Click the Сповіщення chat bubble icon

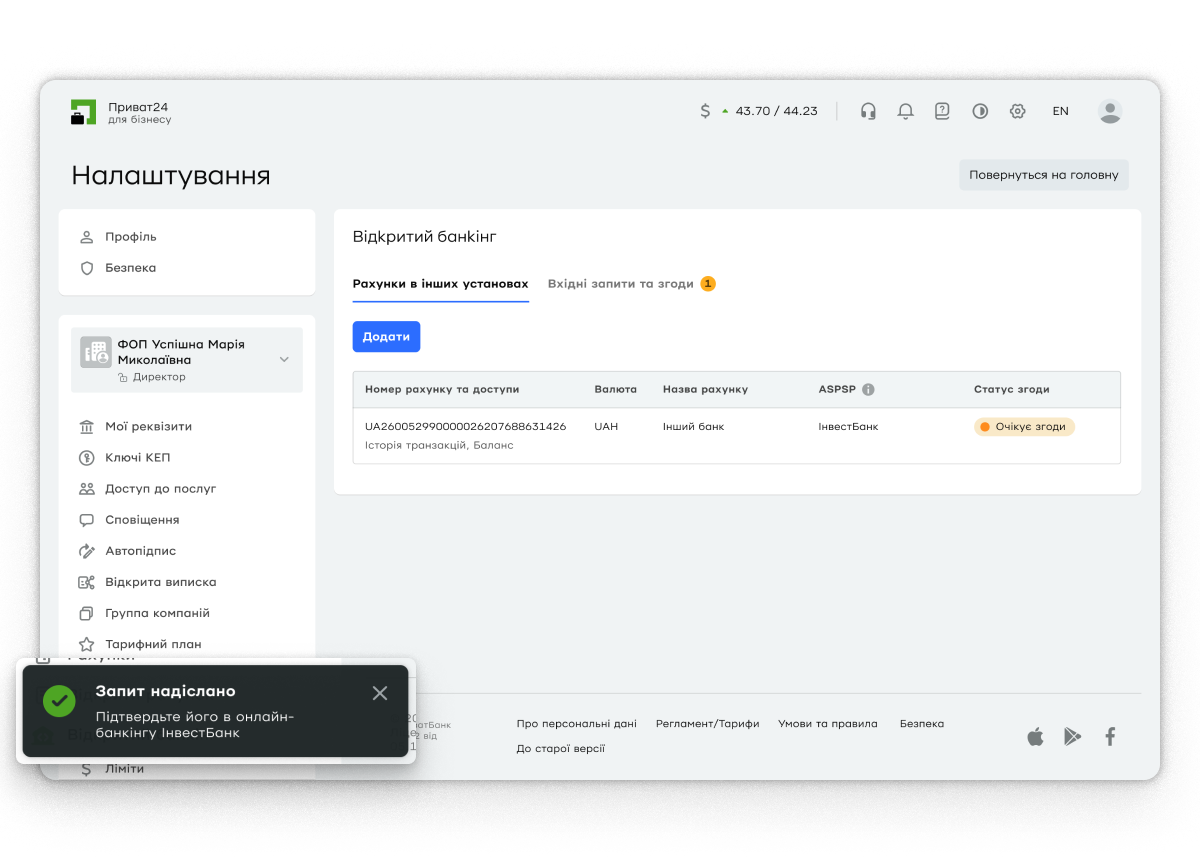tap(86, 520)
